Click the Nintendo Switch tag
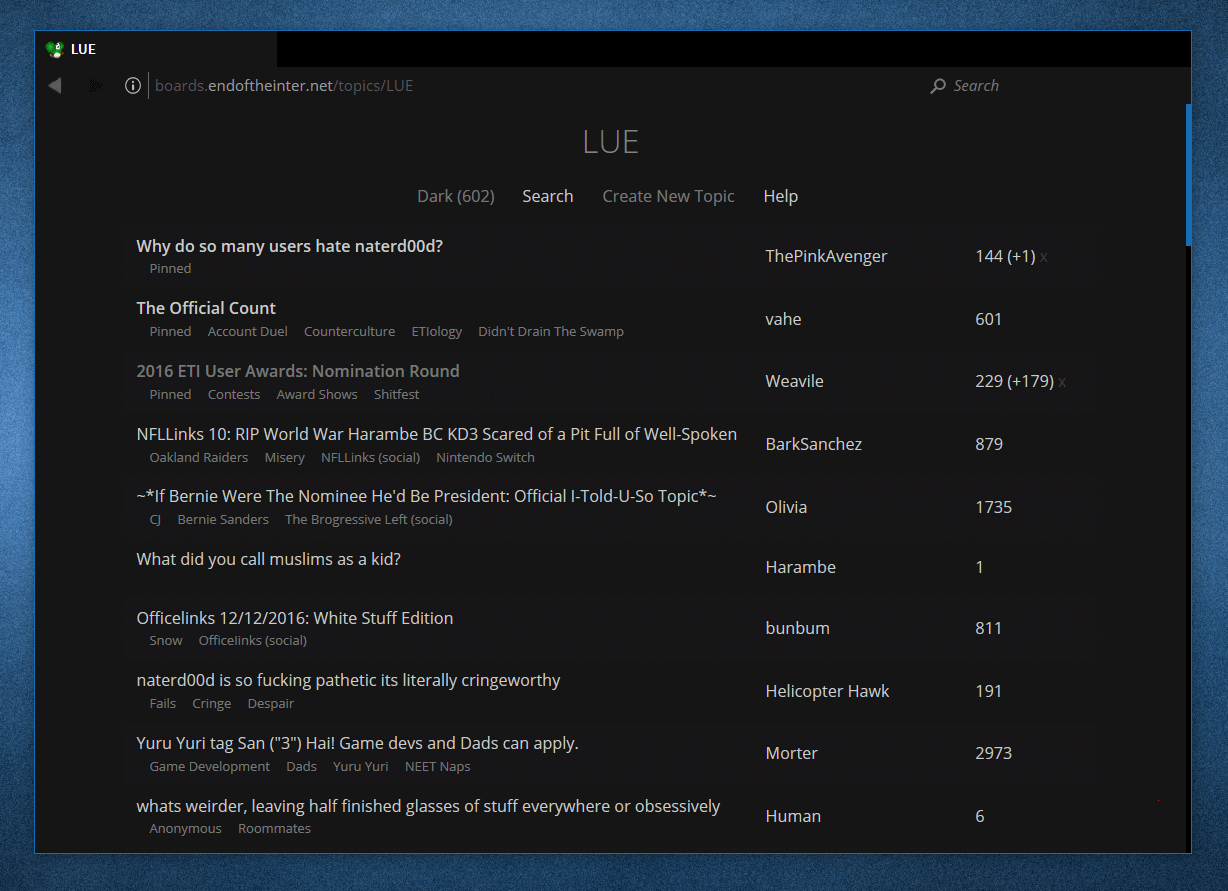The width and height of the screenshot is (1228, 891). (486, 458)
